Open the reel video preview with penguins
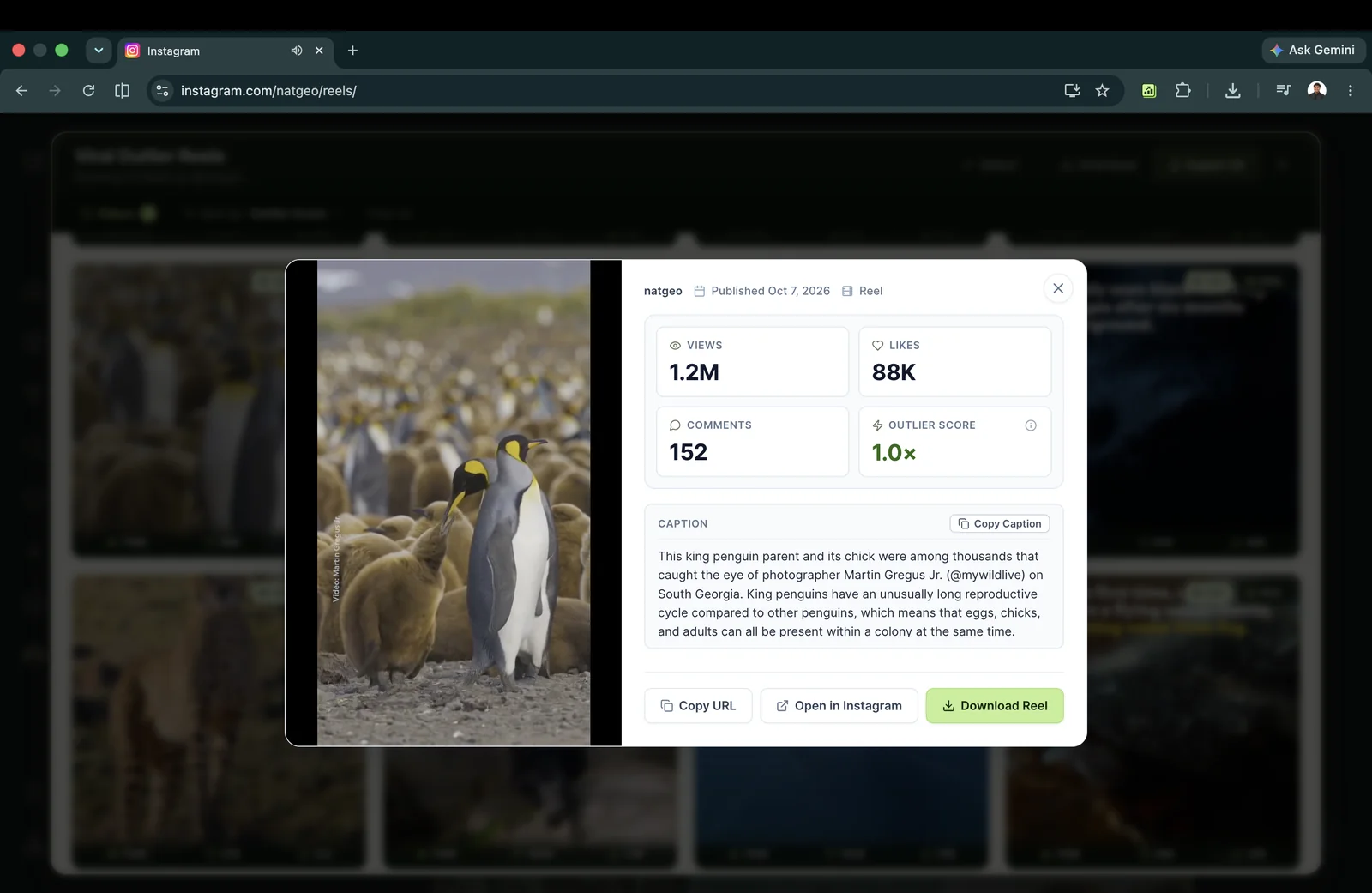1372x893 pixels. pos(454,503)
